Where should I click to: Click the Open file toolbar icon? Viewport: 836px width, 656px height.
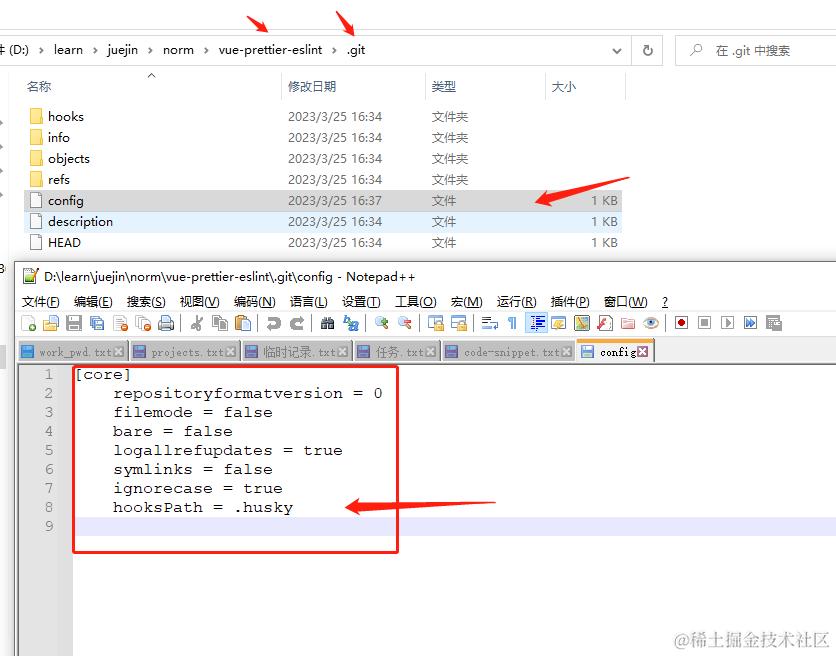click(x=51, y=323)
